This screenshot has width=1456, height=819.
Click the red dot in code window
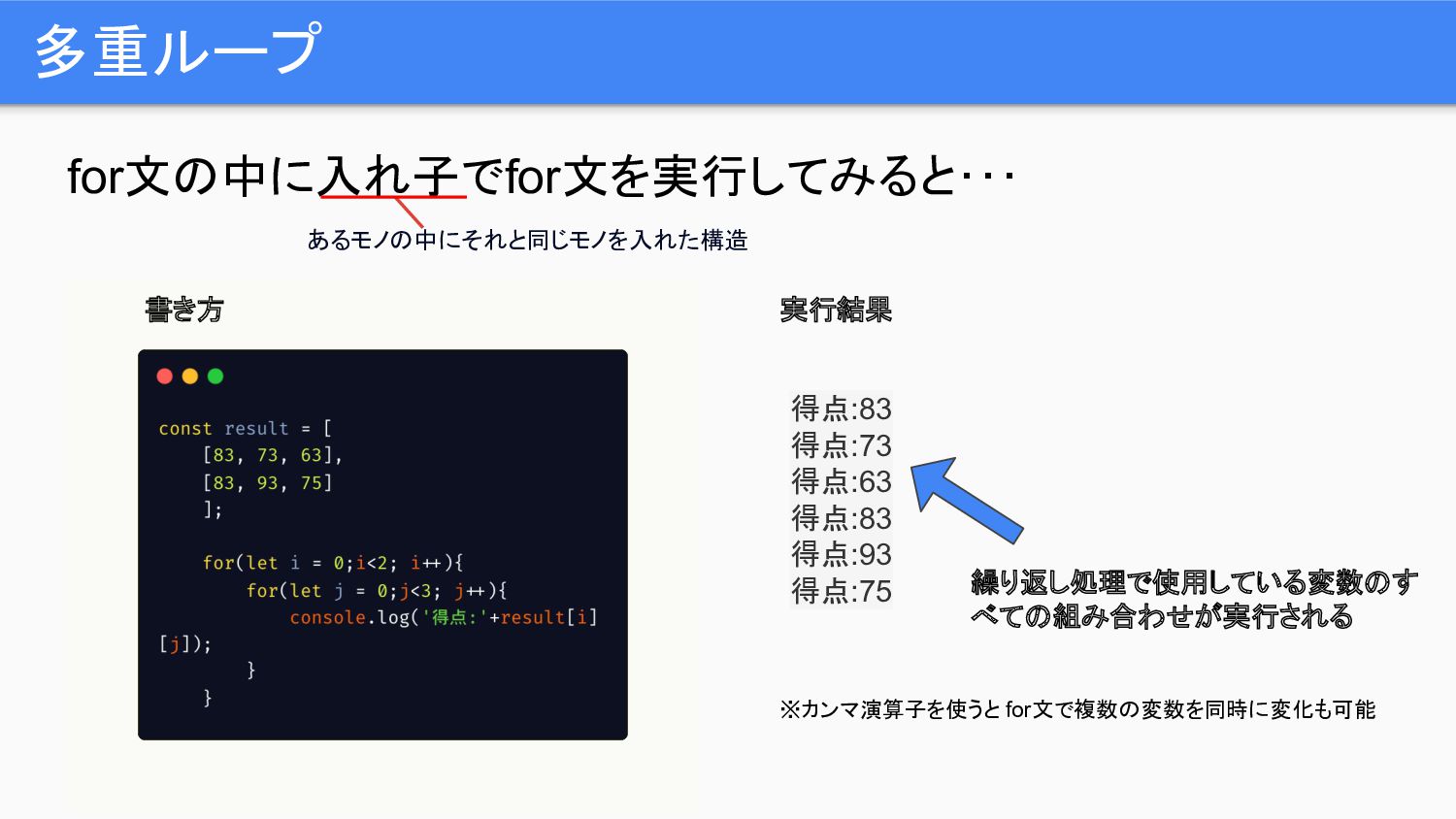tap(165, 377)
